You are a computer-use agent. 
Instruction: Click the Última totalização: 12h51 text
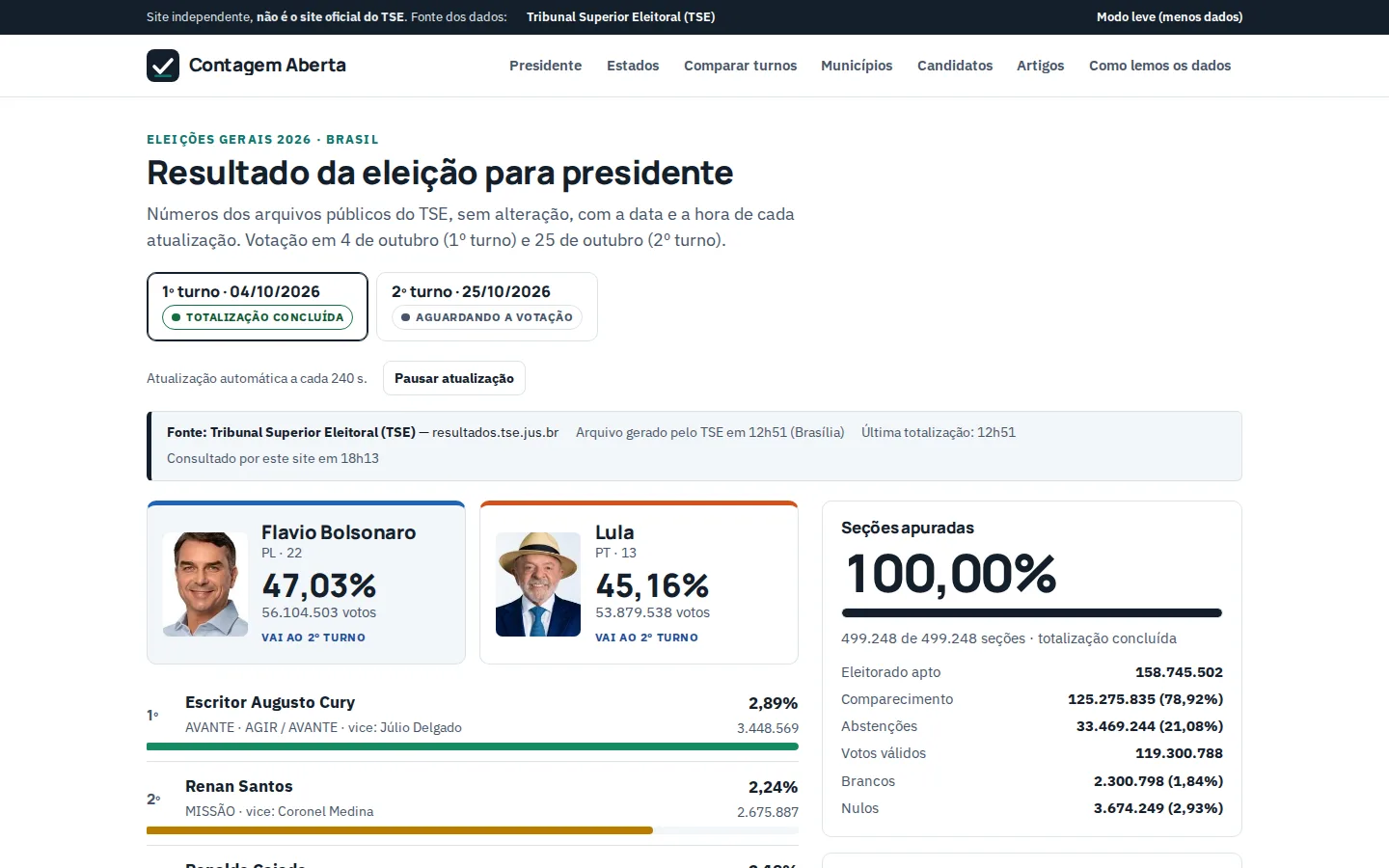click(939, 432)
